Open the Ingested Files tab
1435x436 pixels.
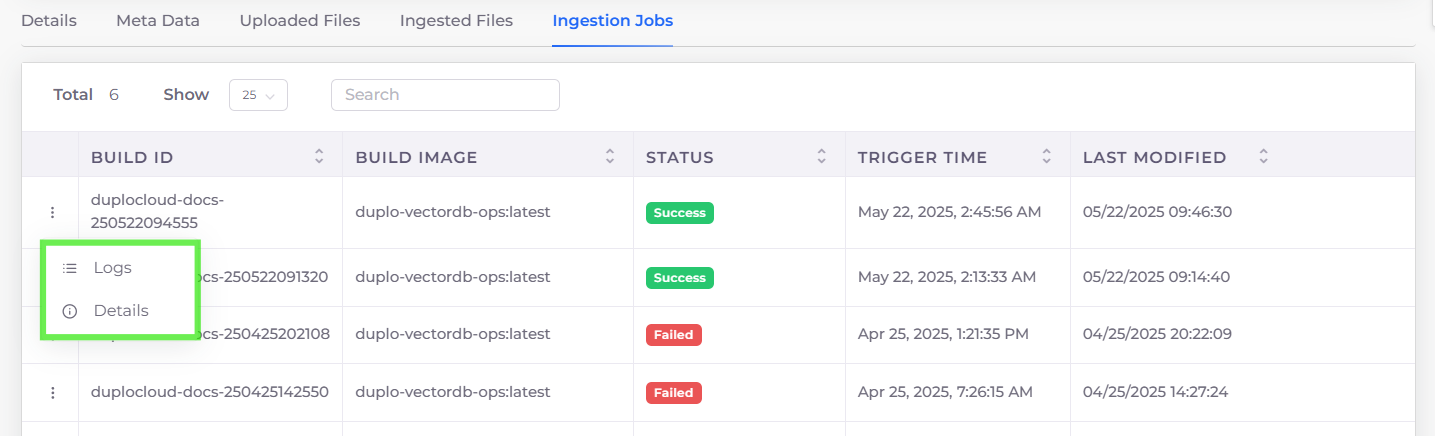pos(456,20)
